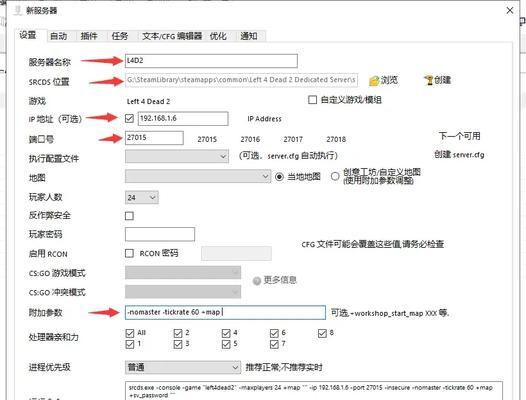Toggle the 自定义游戏/模组 checkbox

coord(312,100)
